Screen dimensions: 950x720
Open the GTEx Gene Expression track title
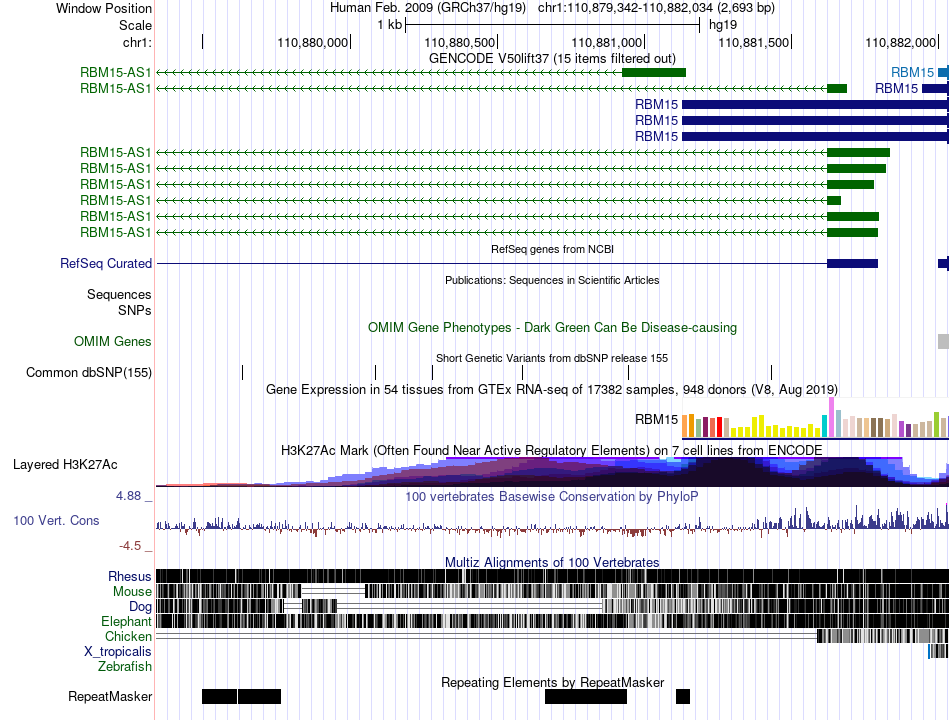552,389
